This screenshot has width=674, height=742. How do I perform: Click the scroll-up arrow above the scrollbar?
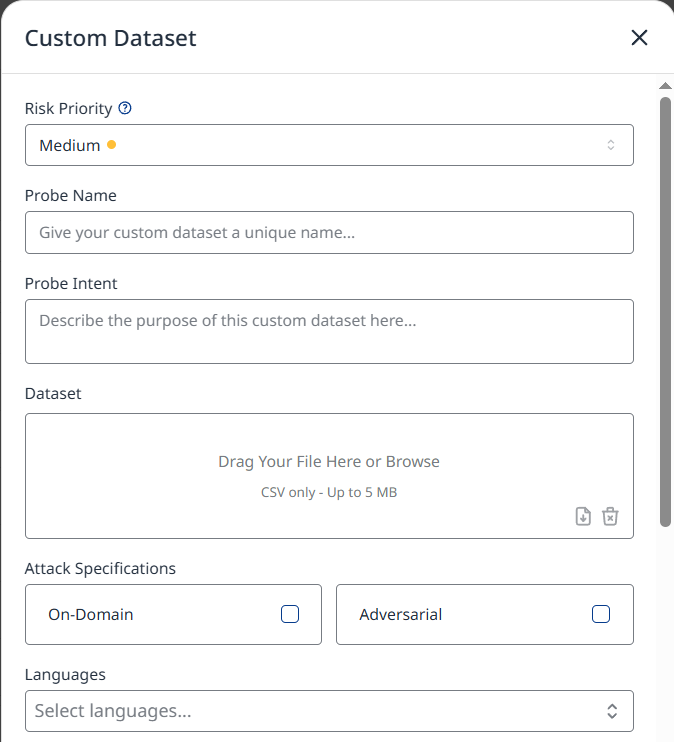tap(665, 86)
